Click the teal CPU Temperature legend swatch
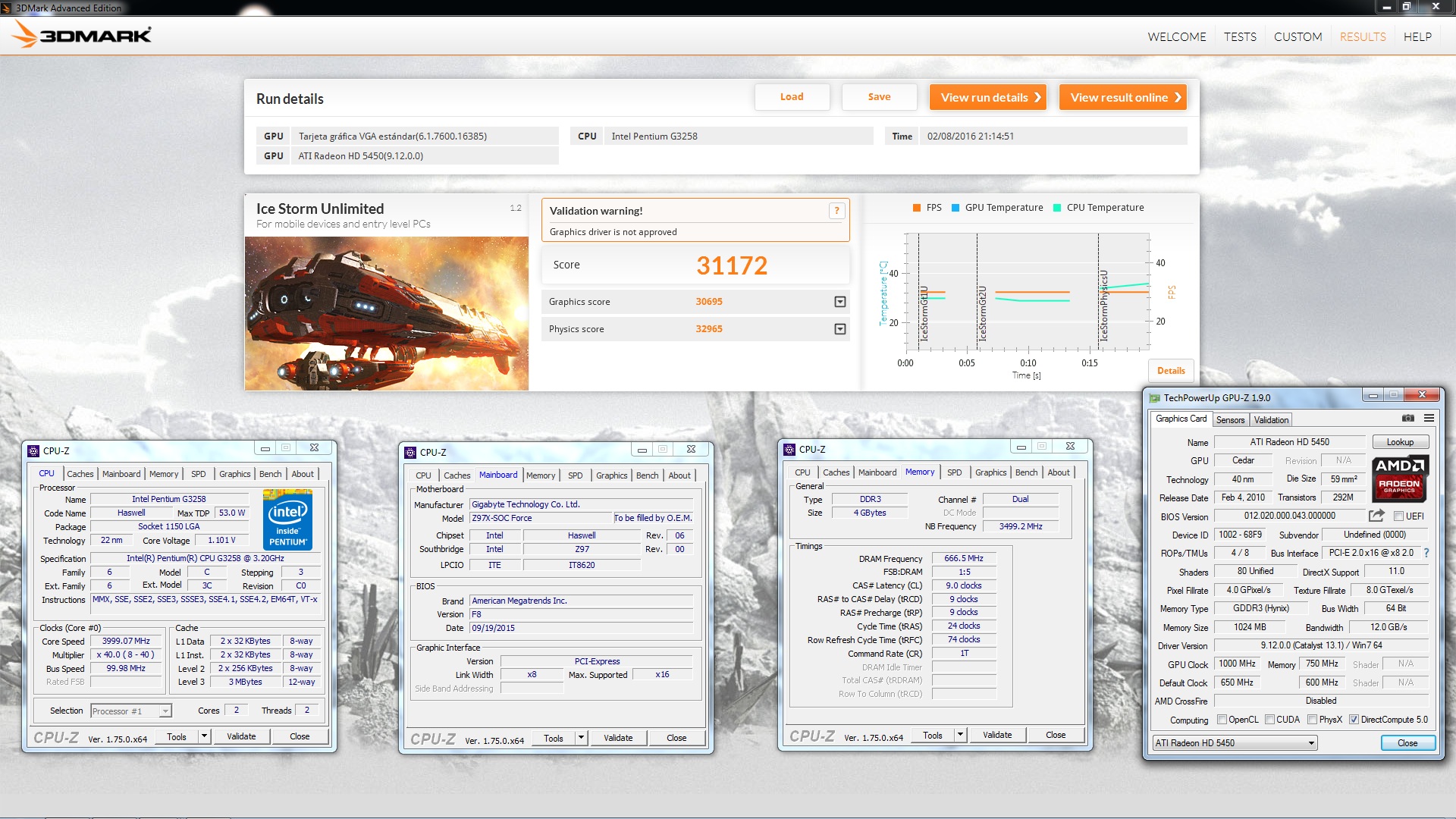Image resolution: width=1456 pixels, height=819 pixels. (x=1057, y=208)
